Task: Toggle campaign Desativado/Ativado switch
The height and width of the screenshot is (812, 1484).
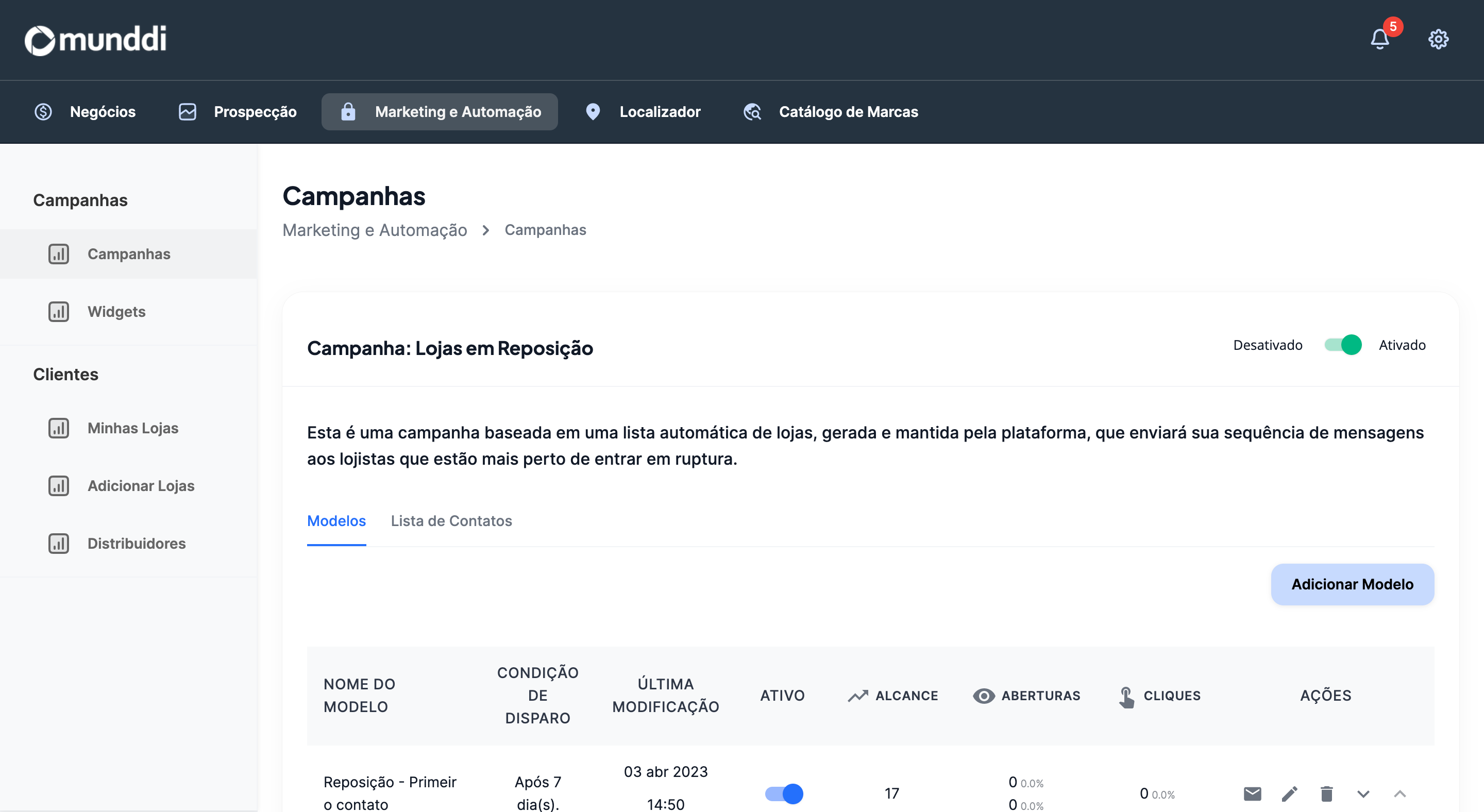Action: point(1342,345)
